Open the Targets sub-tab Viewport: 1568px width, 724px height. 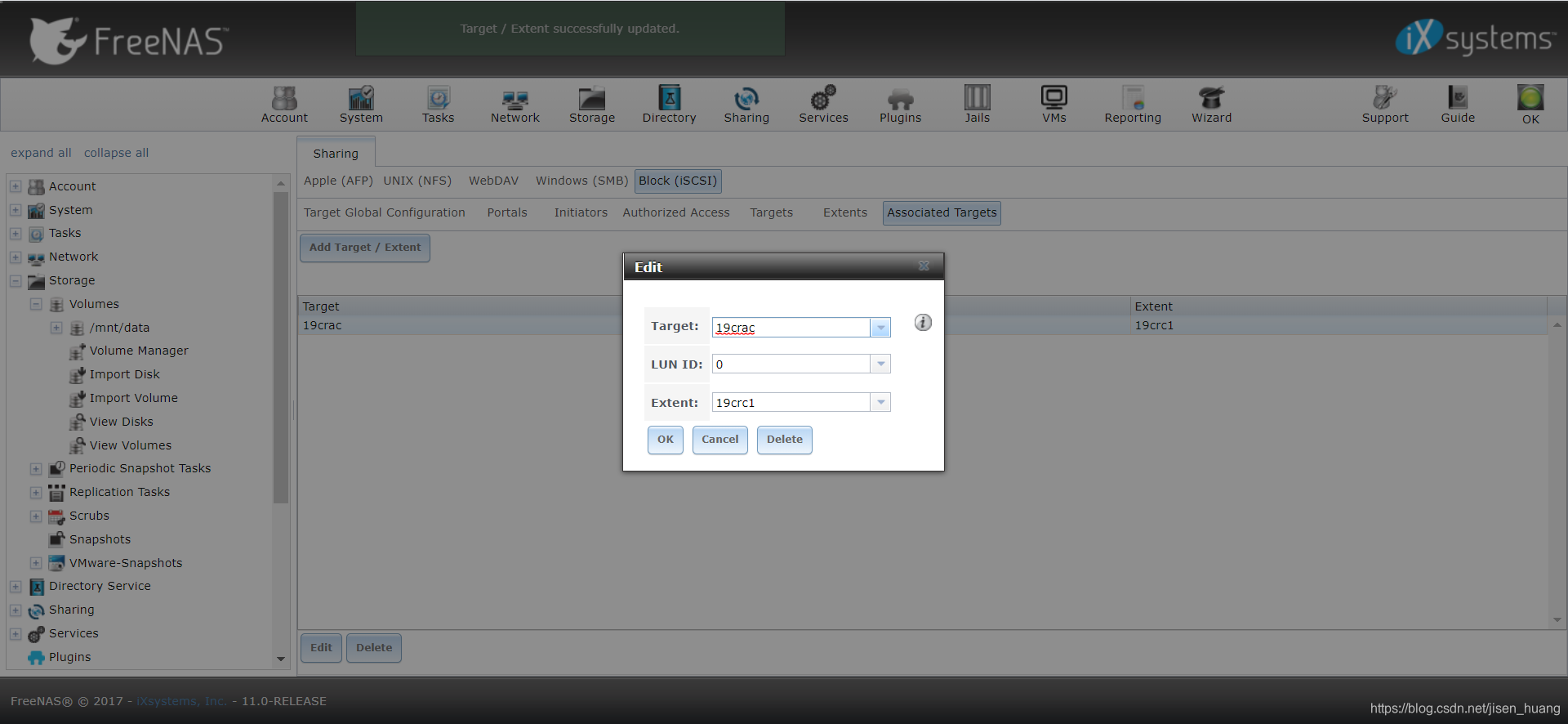pos(772,212)
